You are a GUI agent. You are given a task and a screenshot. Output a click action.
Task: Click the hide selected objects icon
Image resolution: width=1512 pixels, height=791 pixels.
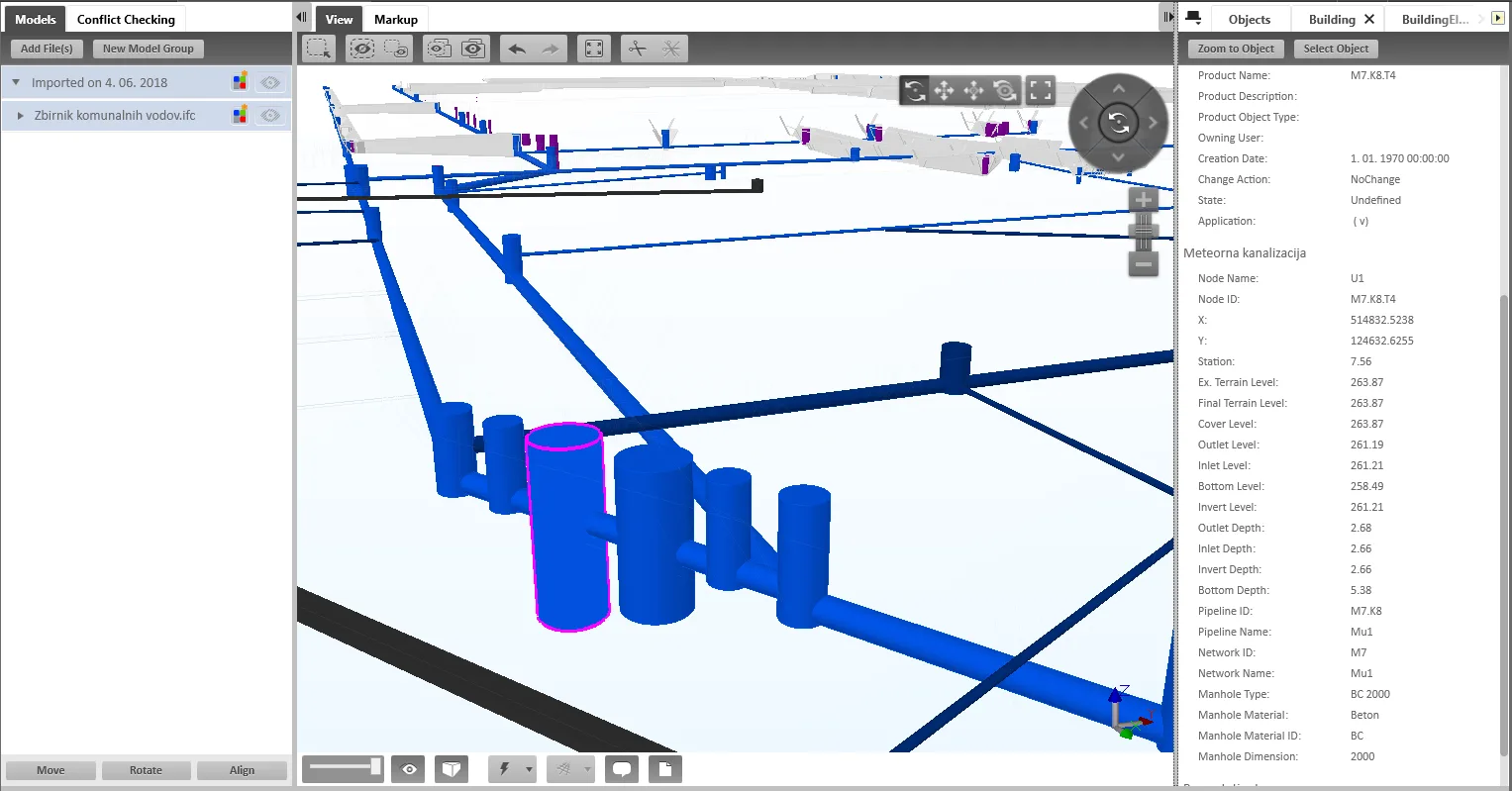coord(362,49)
